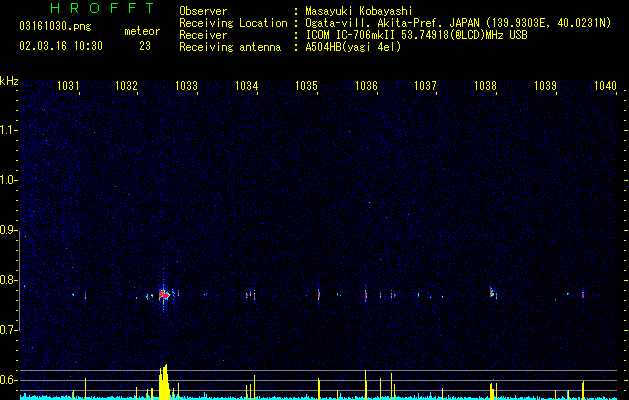Click the date stamp 02.03.16 10:30
Viewport: 629px width, 400px height.
(61, 46)
